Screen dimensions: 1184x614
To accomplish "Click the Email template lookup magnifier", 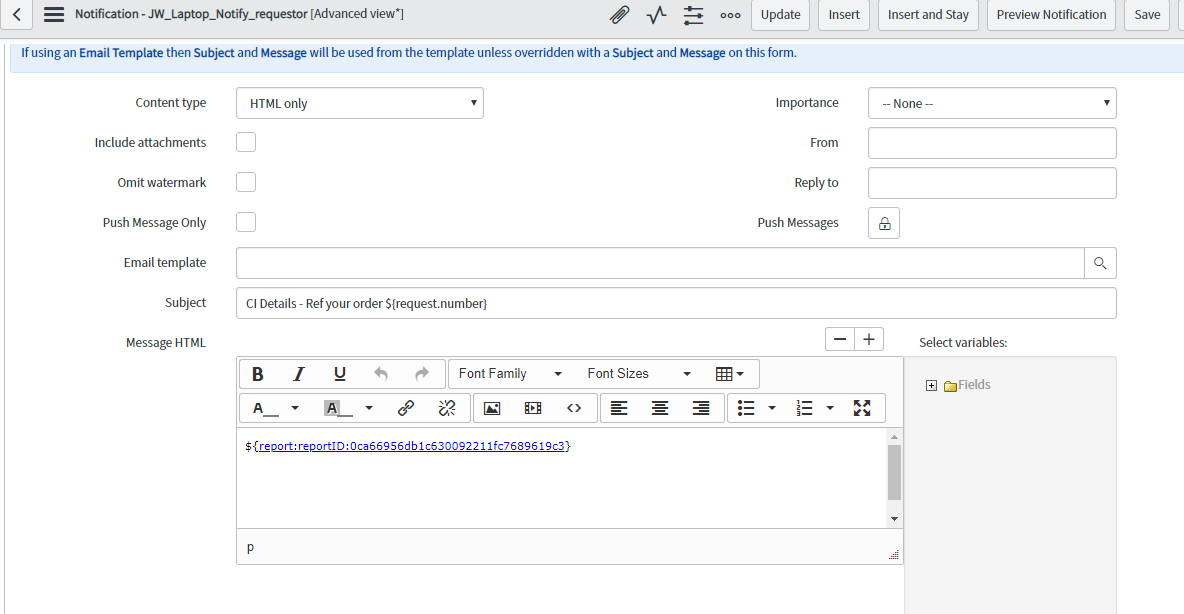I will [x=1100, y=264].
